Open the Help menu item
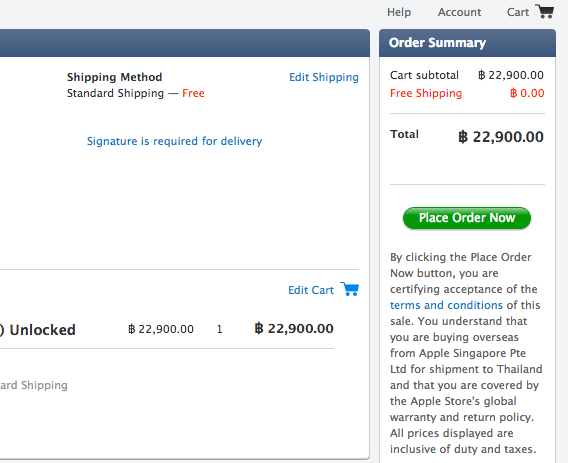The image size is (568, 463). click(x=399, y=12)
